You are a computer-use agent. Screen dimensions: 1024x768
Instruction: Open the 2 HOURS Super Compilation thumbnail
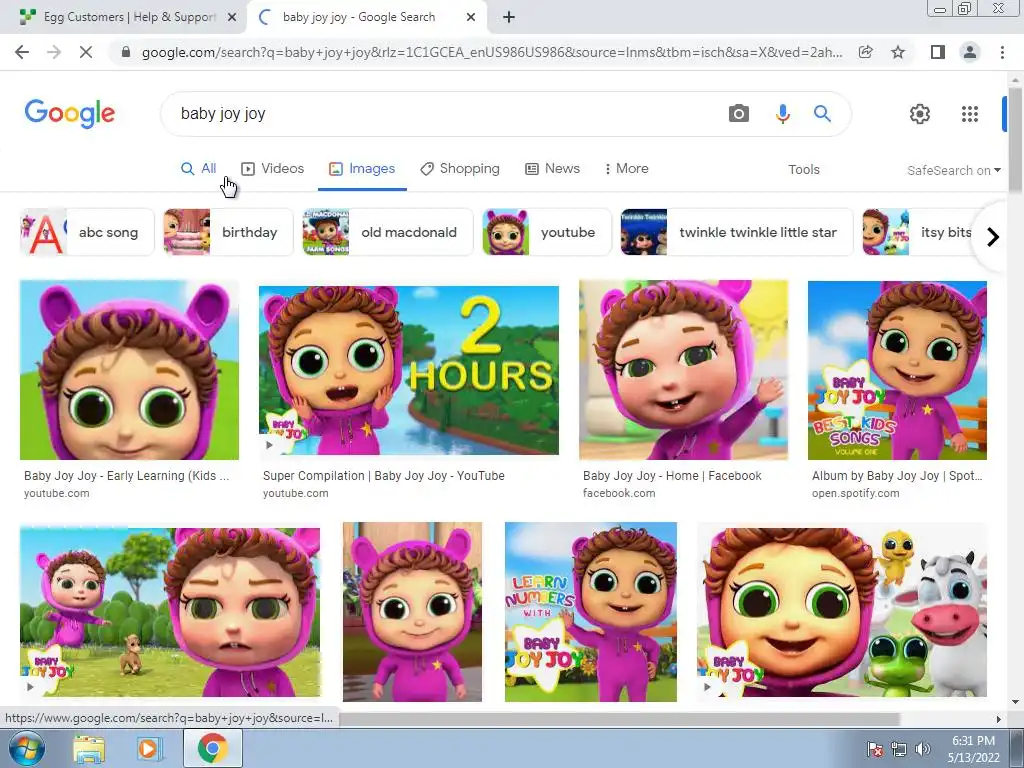point(409,370)
